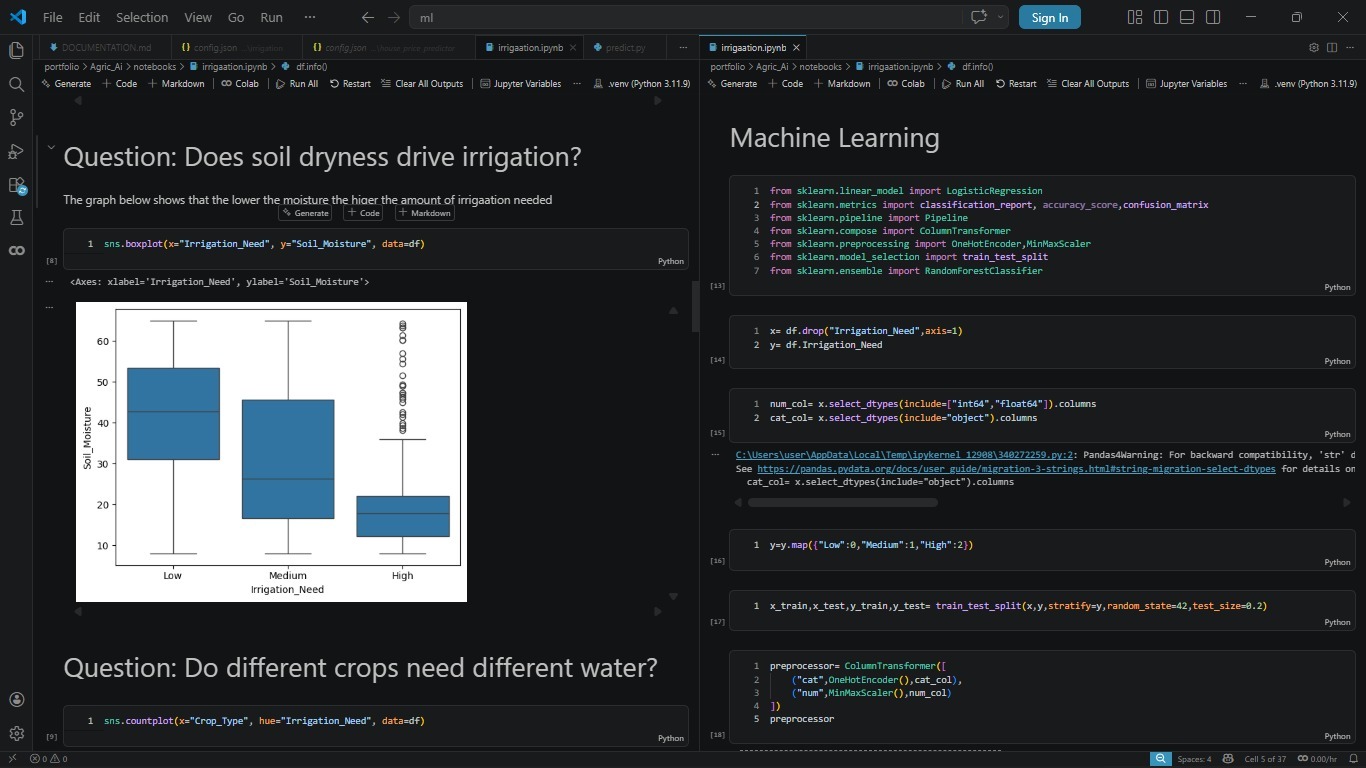Open left notebook toolbar overflow ellipsis
This screenshot has width=1366, height=768.
click(x=576, y=84)
